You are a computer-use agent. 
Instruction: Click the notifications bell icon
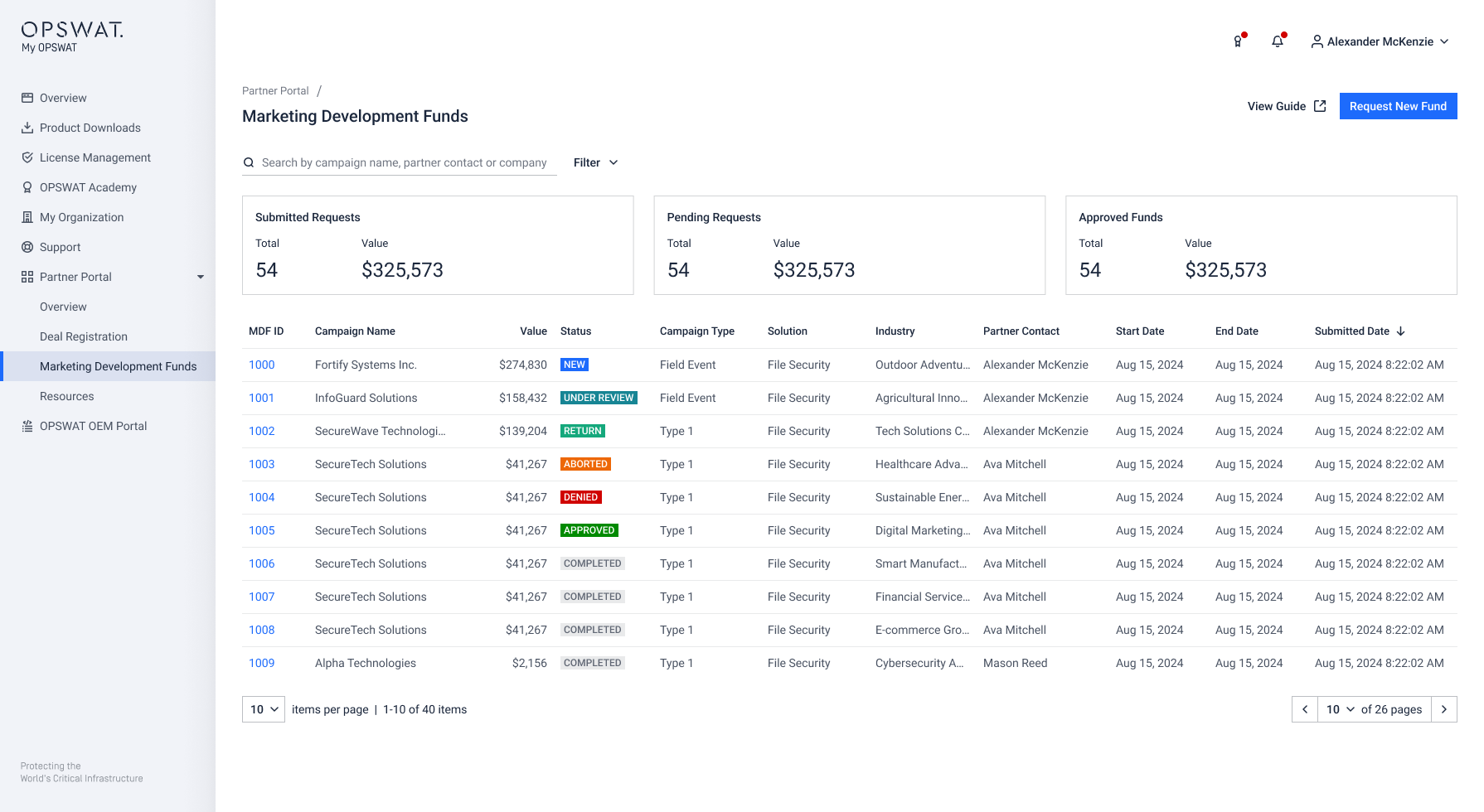coord(1278,41)
